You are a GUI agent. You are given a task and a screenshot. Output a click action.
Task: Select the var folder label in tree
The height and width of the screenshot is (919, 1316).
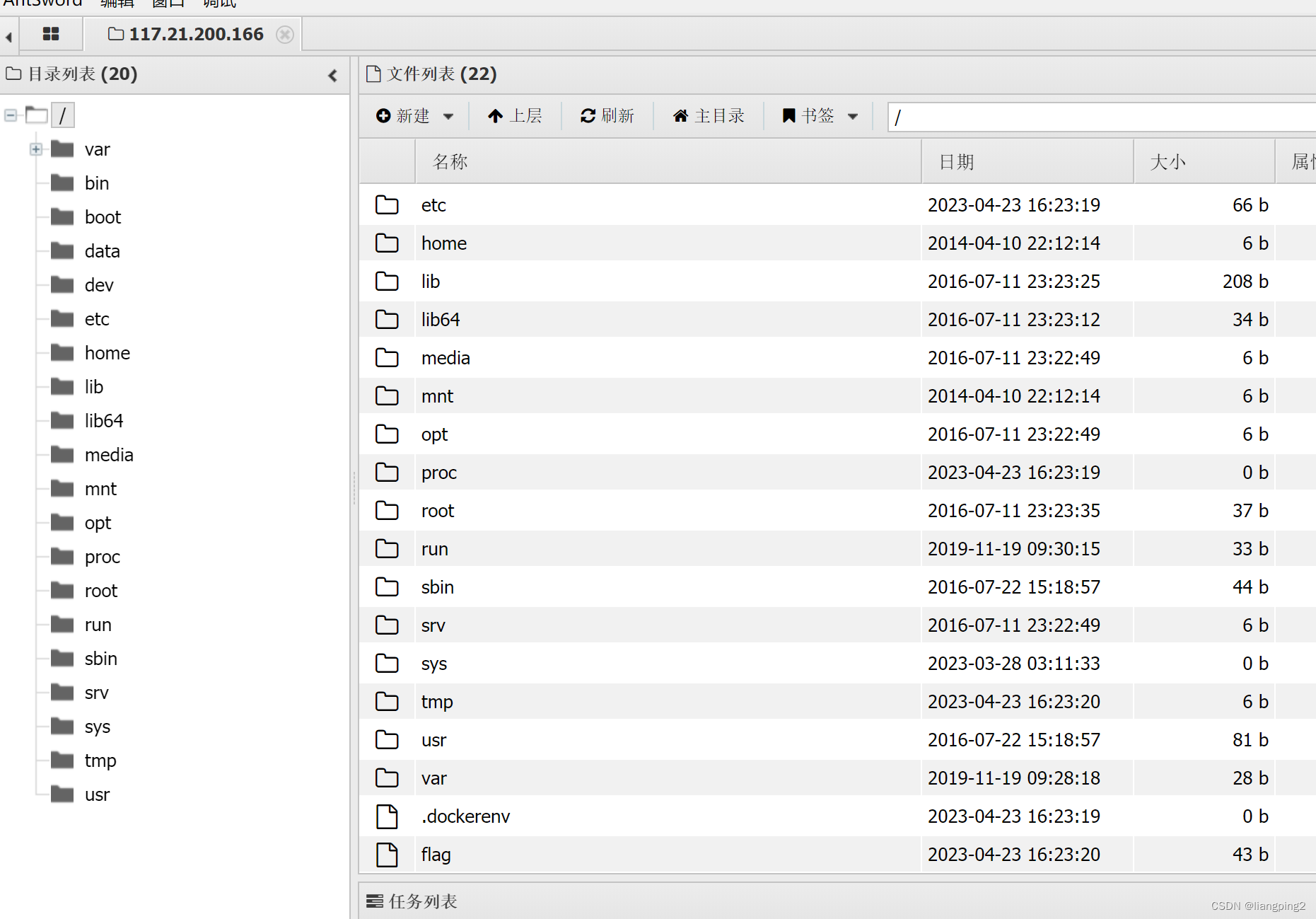pyautogui.click(x=98, y=149)
